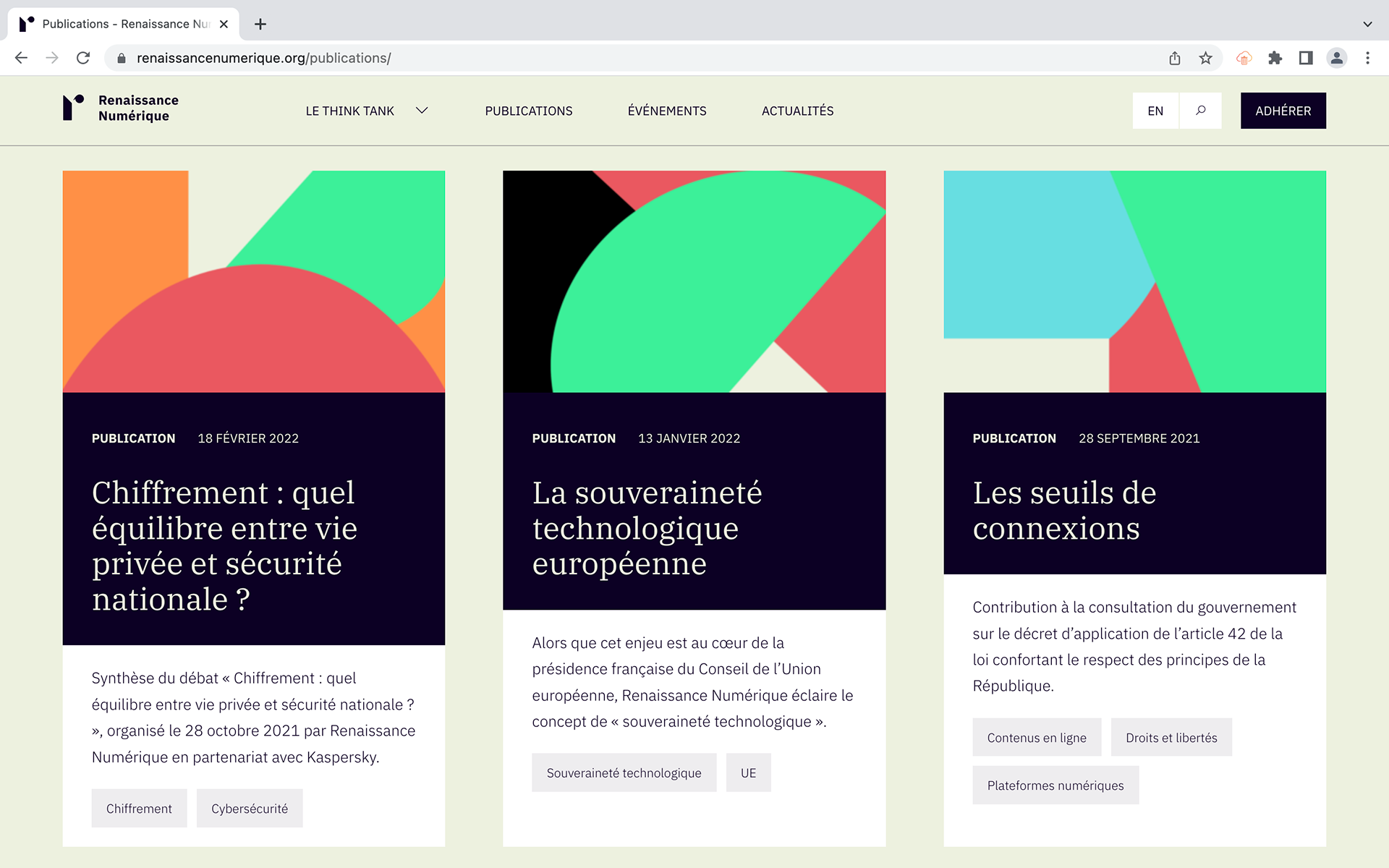Go back to the previous page
The width and height of the screenshot is (1389, 868).
click(21, 58)
